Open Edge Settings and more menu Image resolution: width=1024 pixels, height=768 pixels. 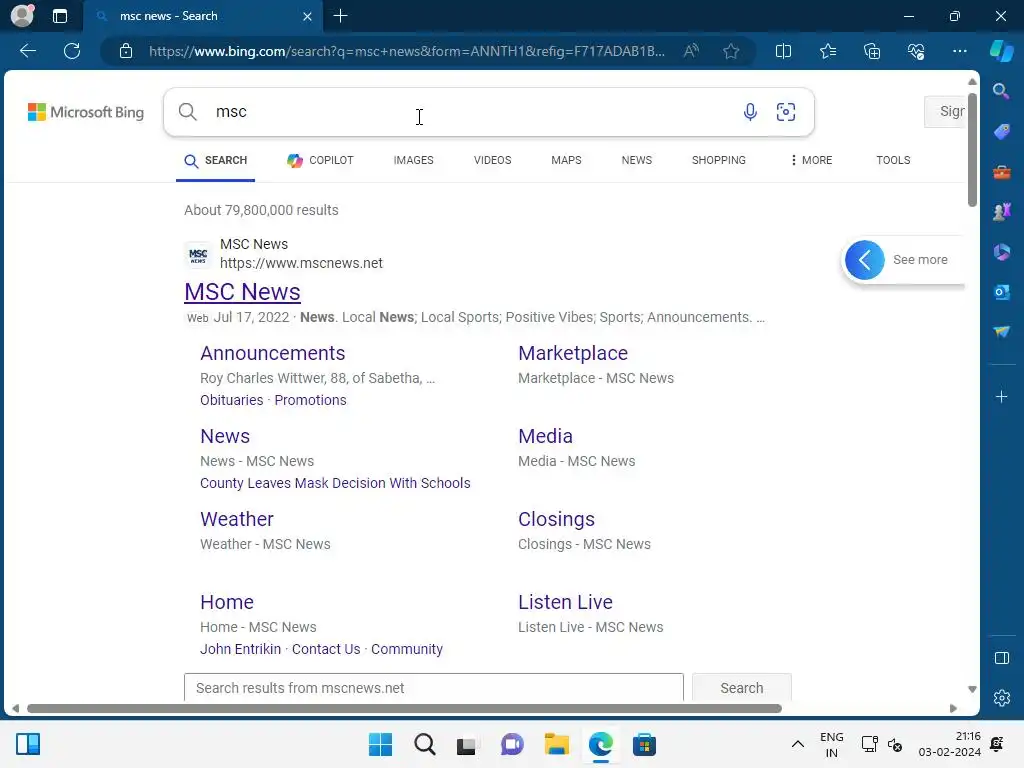(x=959, y=51)
